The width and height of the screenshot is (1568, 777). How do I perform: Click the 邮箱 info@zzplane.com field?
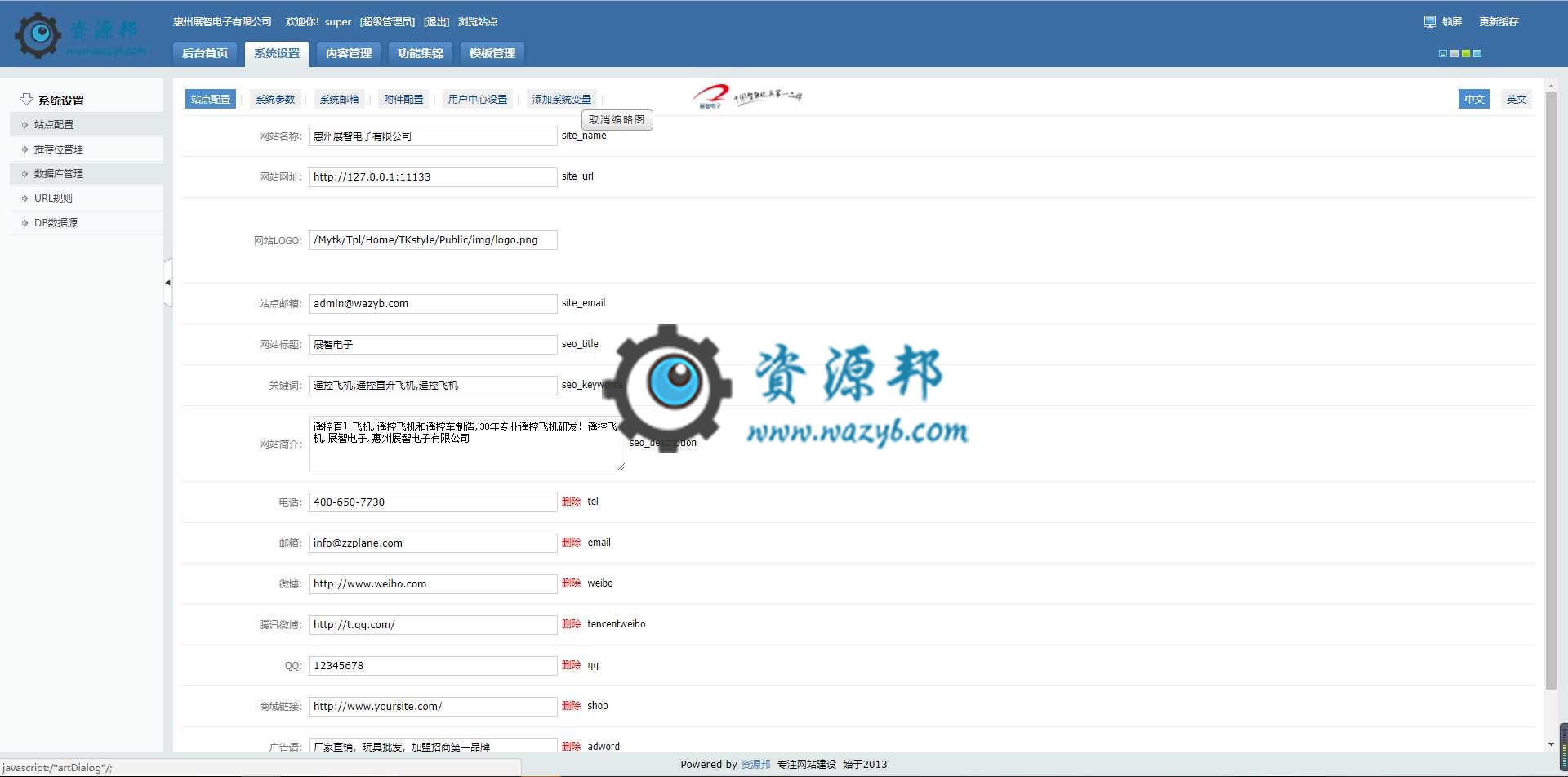(433, 543)
